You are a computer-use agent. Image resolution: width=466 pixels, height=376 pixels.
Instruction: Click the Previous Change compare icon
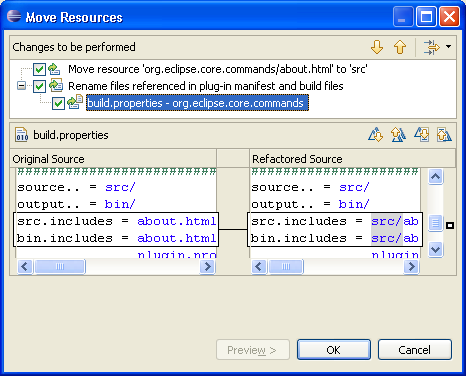click(444, 135)
